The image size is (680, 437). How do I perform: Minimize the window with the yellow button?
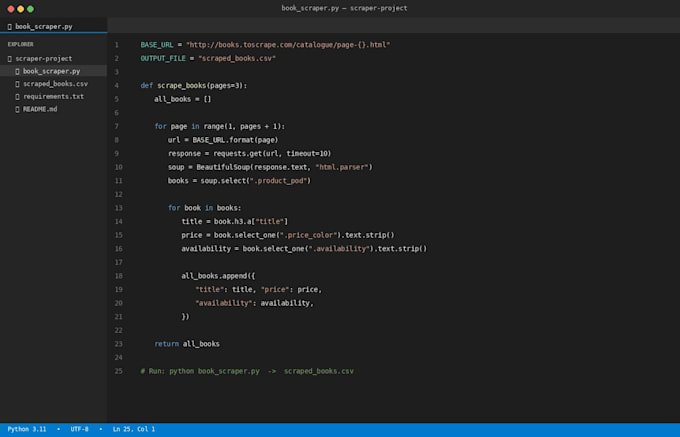tap(20, 9)
